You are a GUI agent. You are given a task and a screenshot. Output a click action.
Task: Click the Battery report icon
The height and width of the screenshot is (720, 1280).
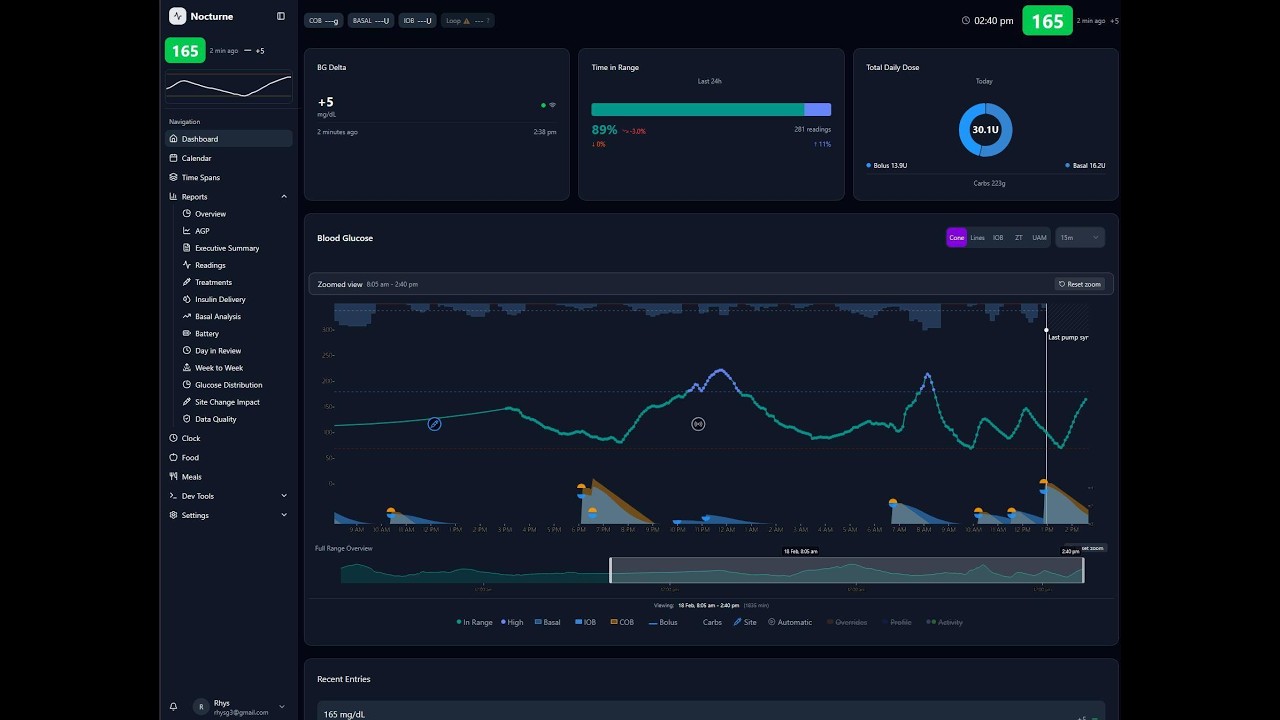(186, 333)
